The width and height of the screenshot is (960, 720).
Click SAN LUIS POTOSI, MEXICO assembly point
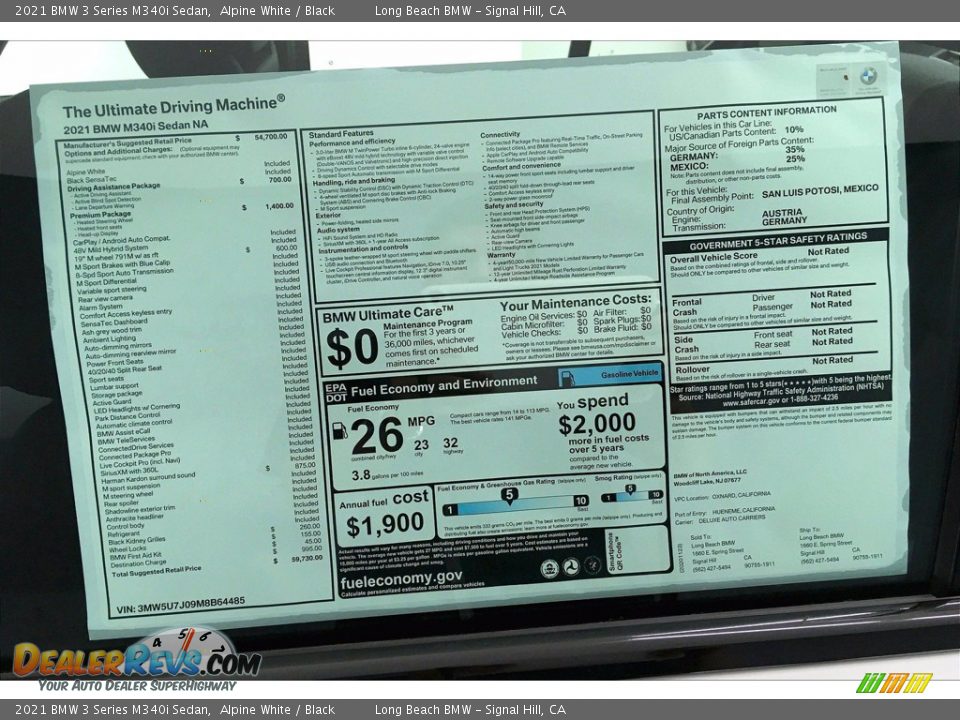820,191
